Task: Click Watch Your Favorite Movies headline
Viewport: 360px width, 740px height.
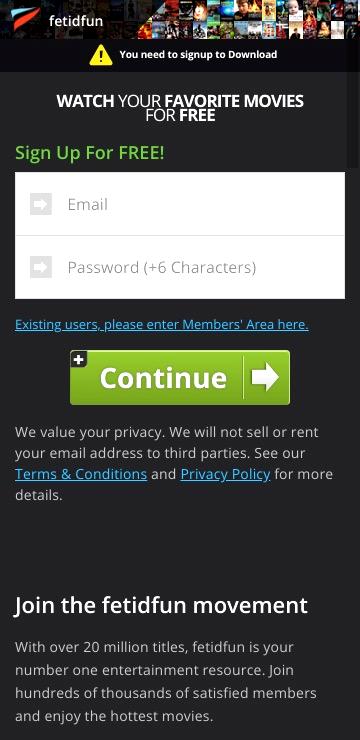Action: pos(180,108)
